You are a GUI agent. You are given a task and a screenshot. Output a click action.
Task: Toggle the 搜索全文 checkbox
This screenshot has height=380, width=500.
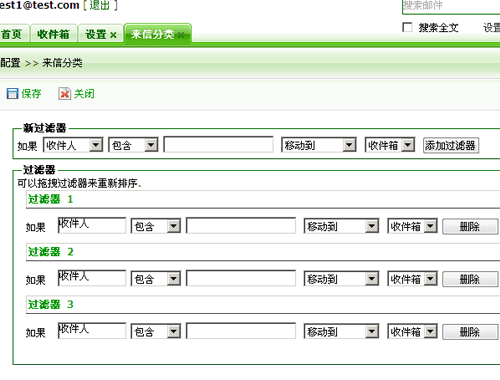pyautogui.click(x=407, y=27)
